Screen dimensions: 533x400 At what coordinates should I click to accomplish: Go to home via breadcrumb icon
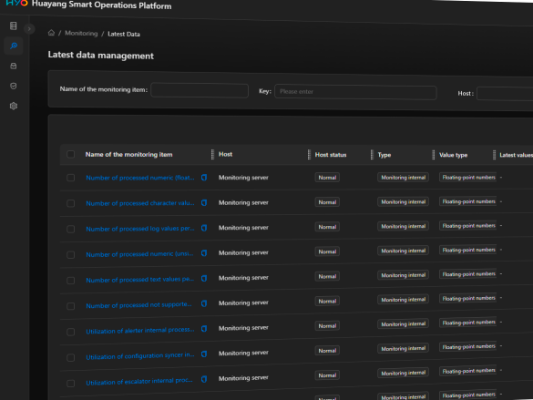pos(51,33)
